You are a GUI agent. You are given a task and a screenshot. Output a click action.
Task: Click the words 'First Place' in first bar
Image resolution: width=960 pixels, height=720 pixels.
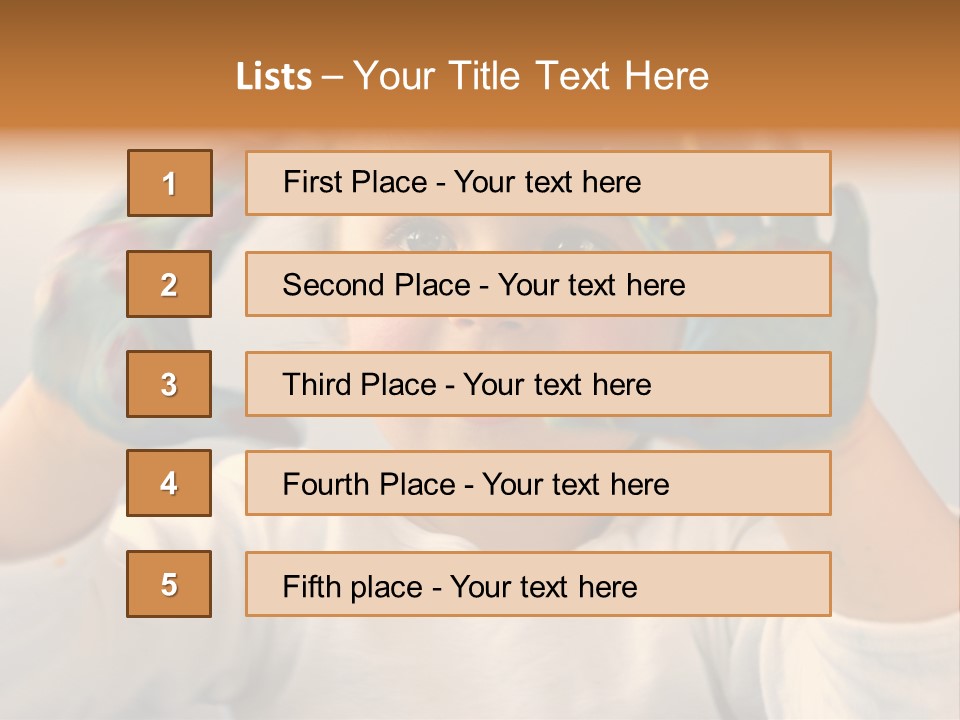[355, 182]
